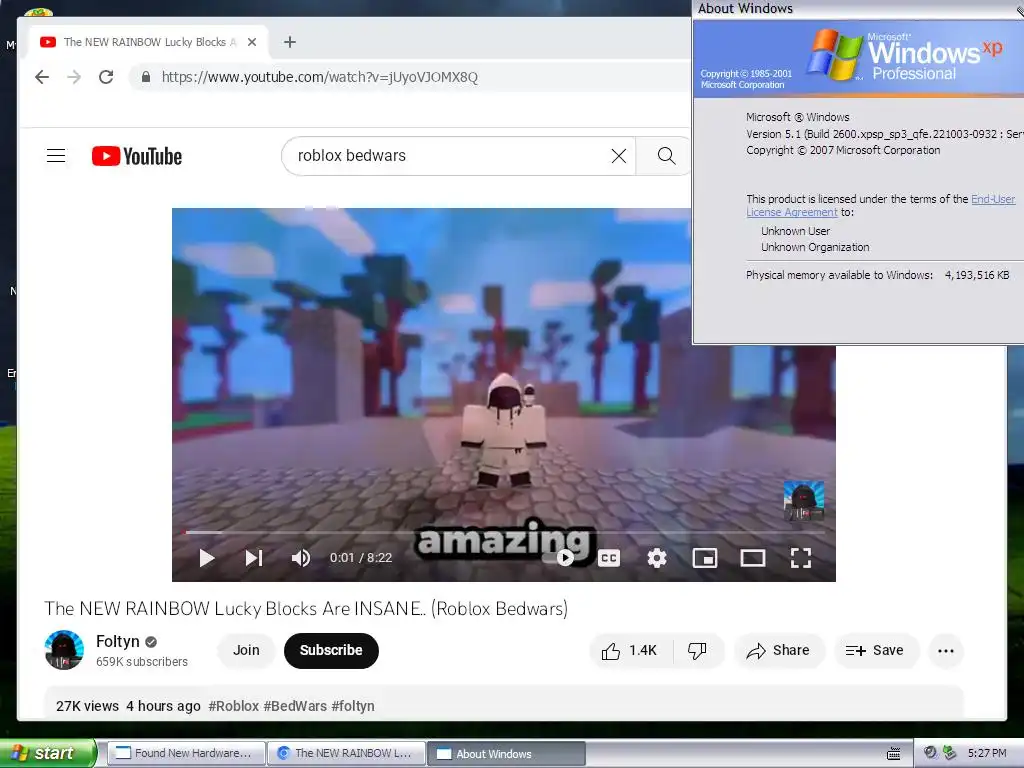Share the video
1024x768 pixels.
pos(778,650)
